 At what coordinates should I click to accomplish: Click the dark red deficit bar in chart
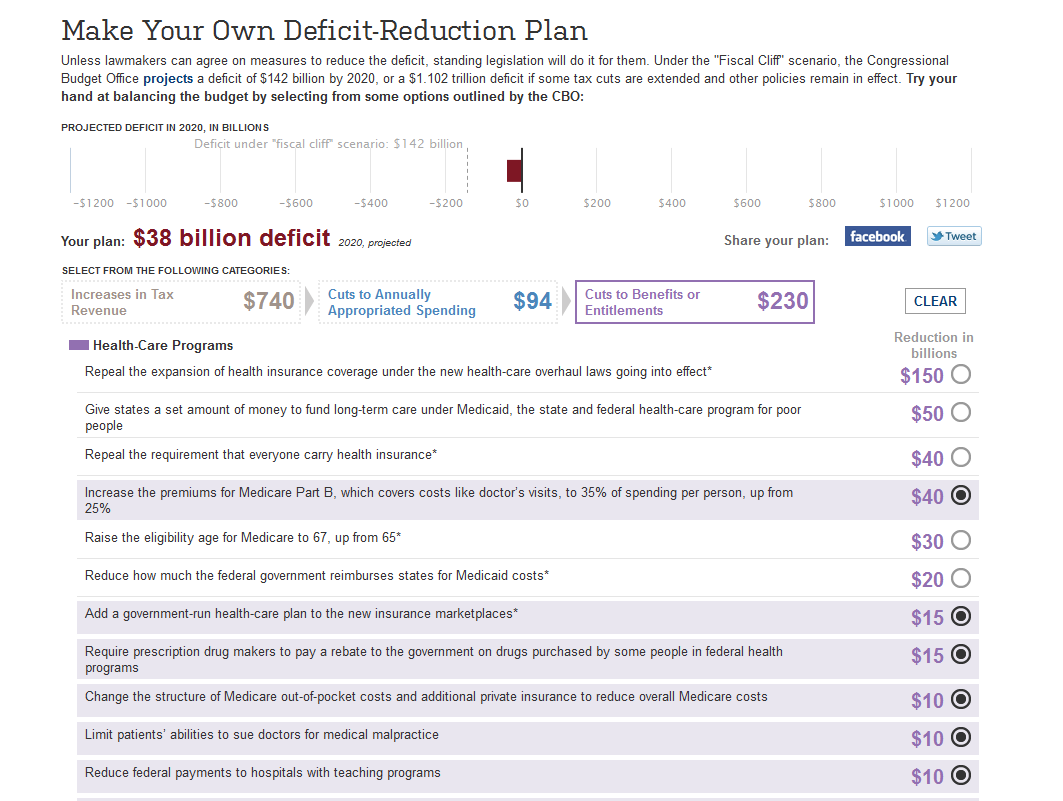point(514,171)
